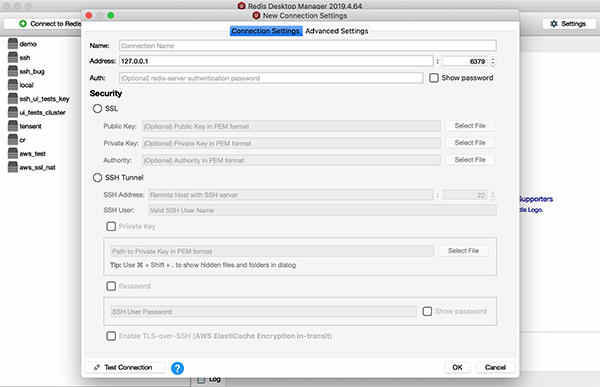600x387 pixels.
Task: Click the SSH Address field
Action: tap(291, 195)
